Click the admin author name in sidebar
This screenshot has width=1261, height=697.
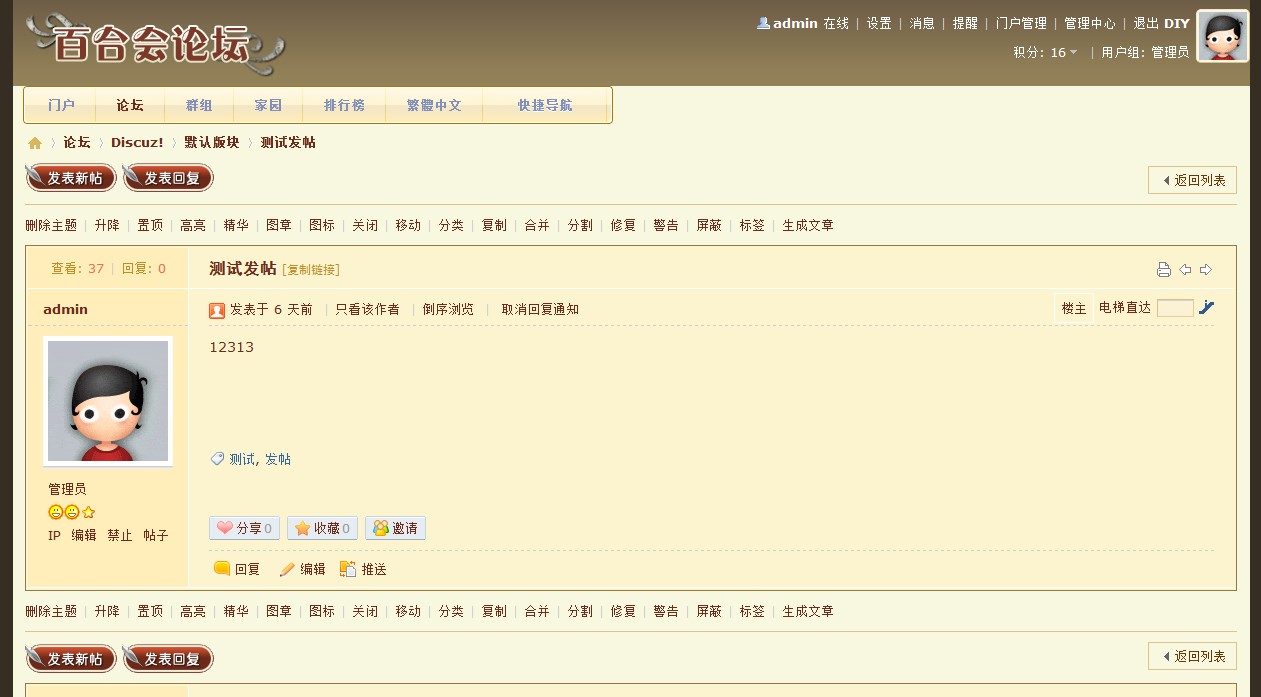(65, 310)
